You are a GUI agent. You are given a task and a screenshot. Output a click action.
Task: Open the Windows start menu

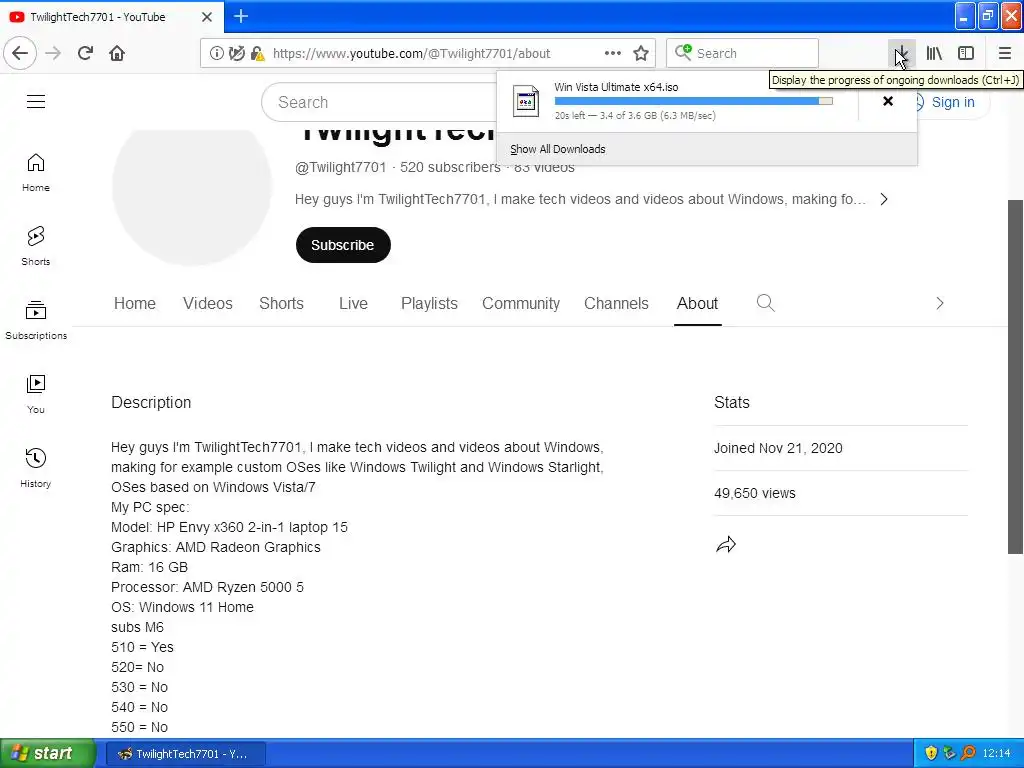(x=47, y=753)
